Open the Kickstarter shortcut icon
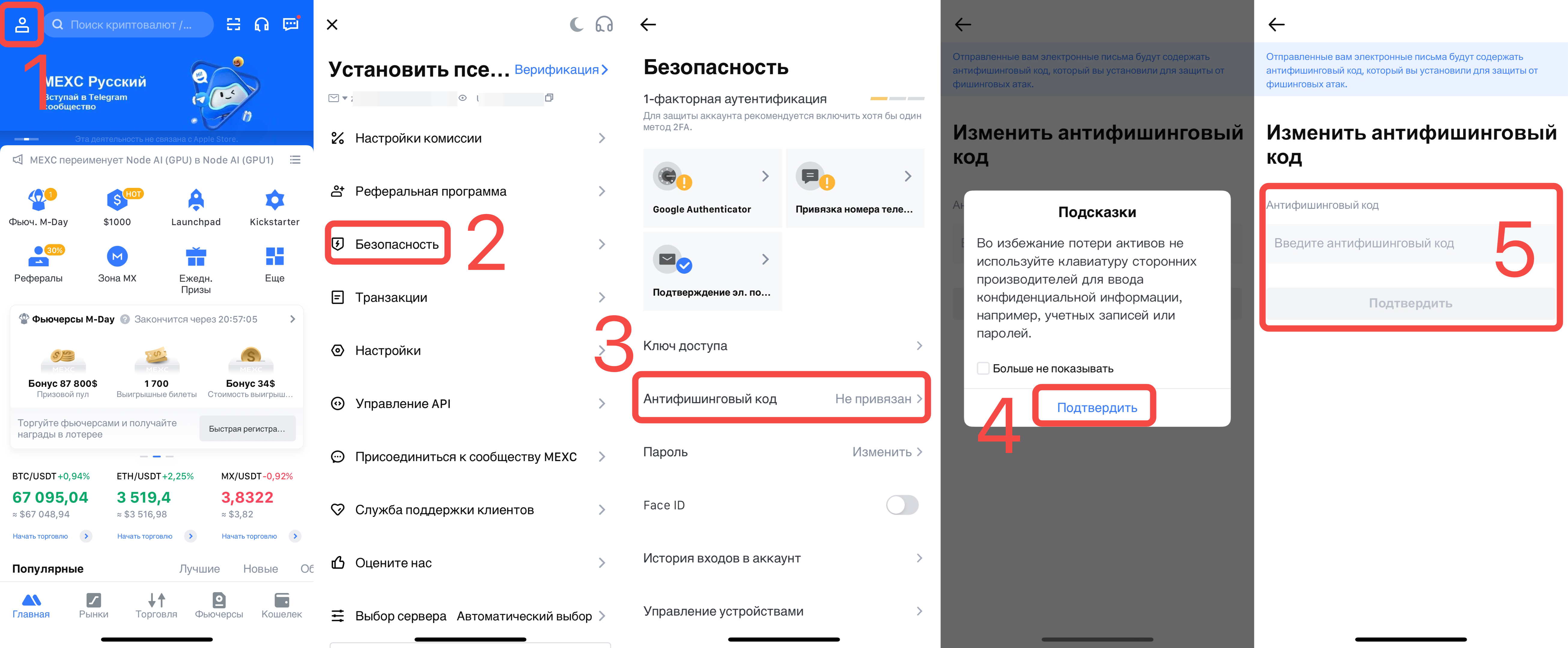The image size is (1568, 648). (x=275, y=200)
